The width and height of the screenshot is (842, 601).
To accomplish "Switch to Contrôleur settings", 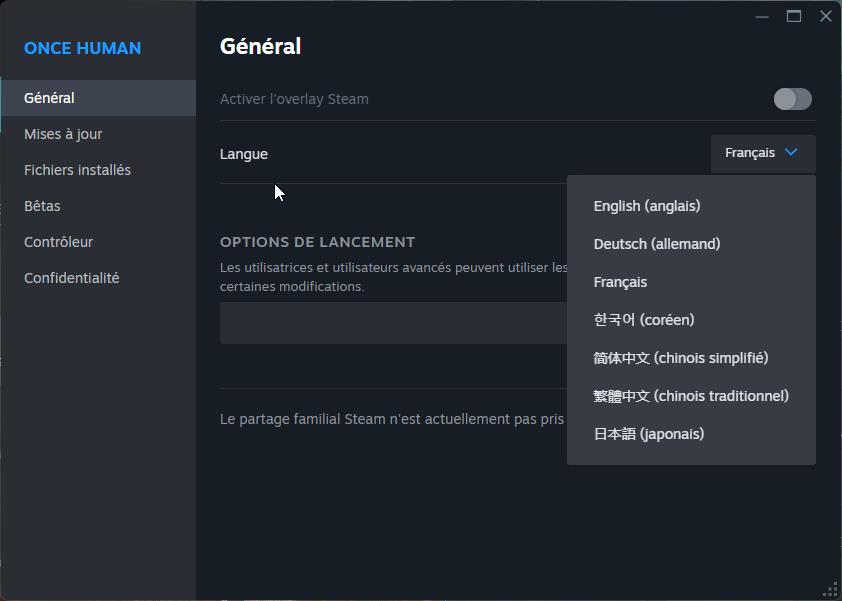I will (x=58, y=242).
